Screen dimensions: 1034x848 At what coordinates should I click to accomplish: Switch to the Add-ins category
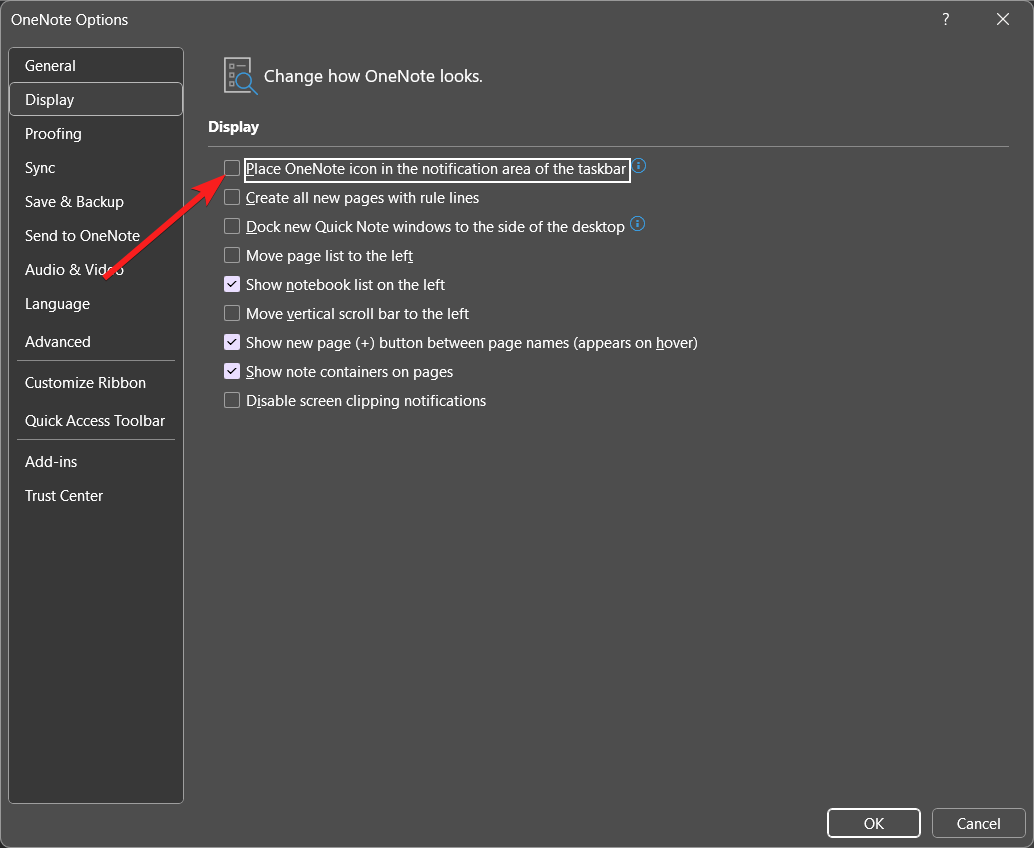point(96,462)
